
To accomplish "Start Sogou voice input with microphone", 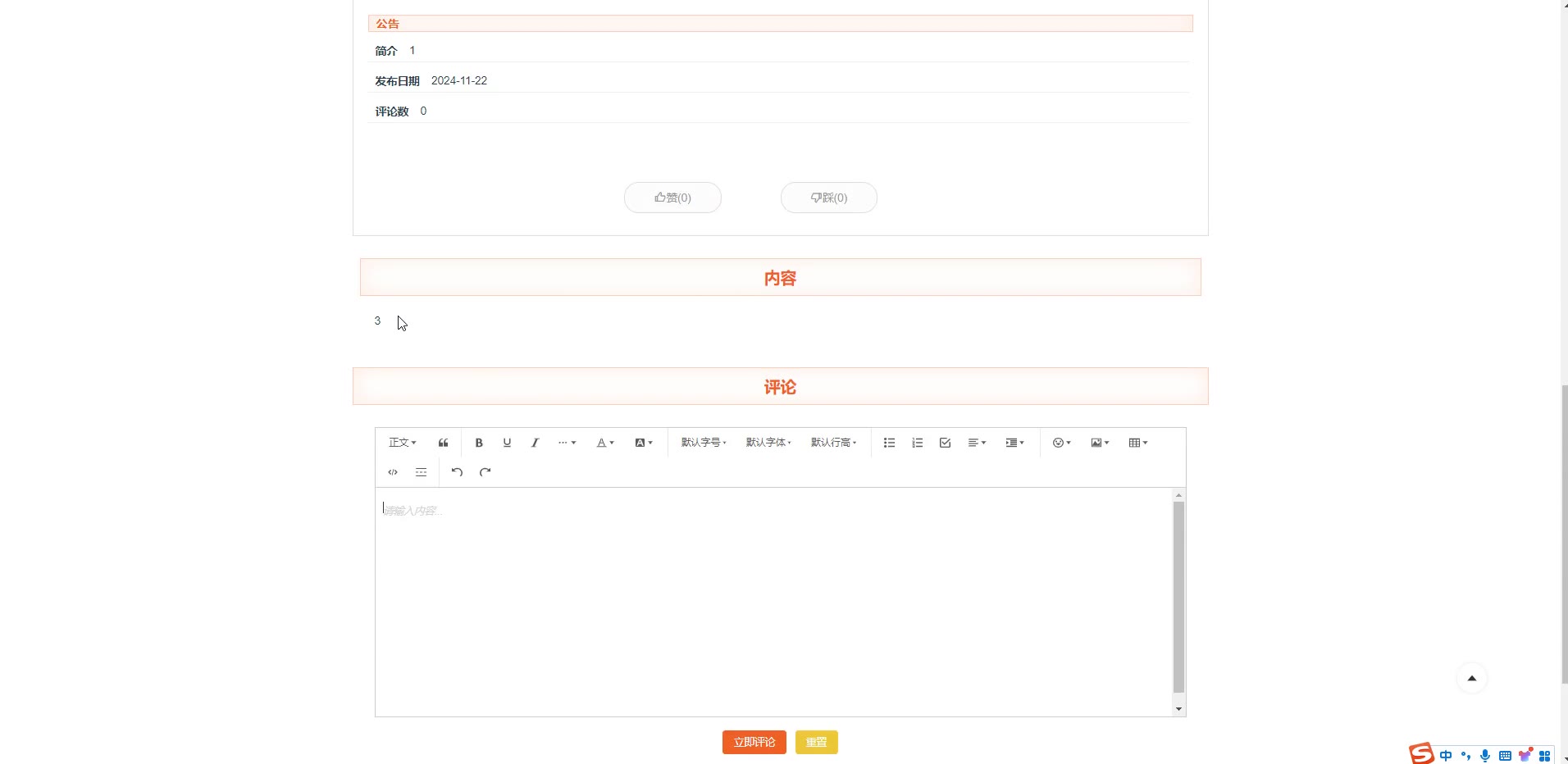I will 1485,756.
